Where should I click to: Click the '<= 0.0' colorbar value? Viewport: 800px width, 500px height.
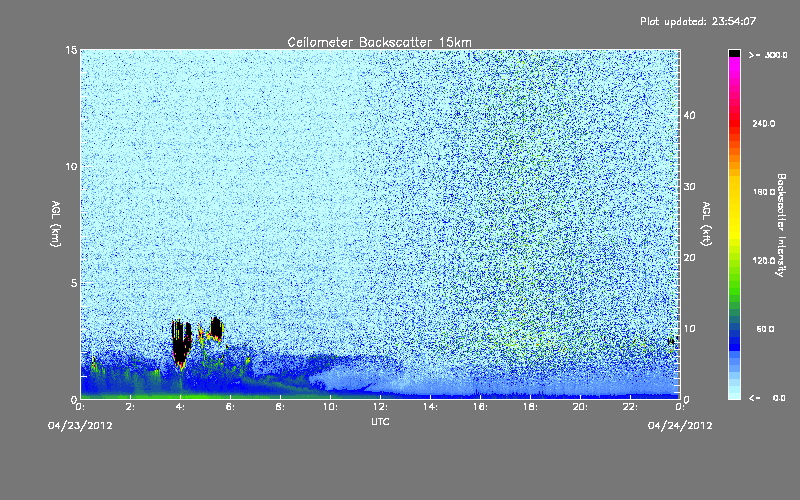pos(767,398)
